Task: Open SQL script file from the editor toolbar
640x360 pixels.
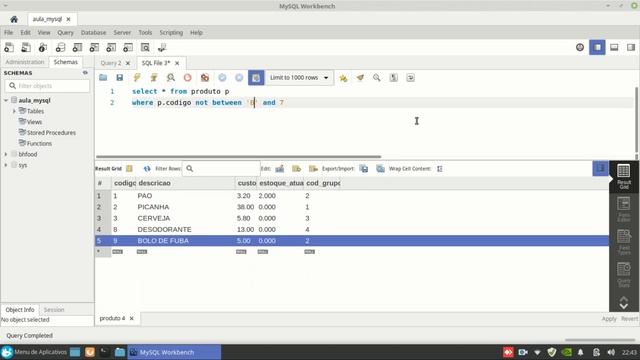Action: [103, 78]
